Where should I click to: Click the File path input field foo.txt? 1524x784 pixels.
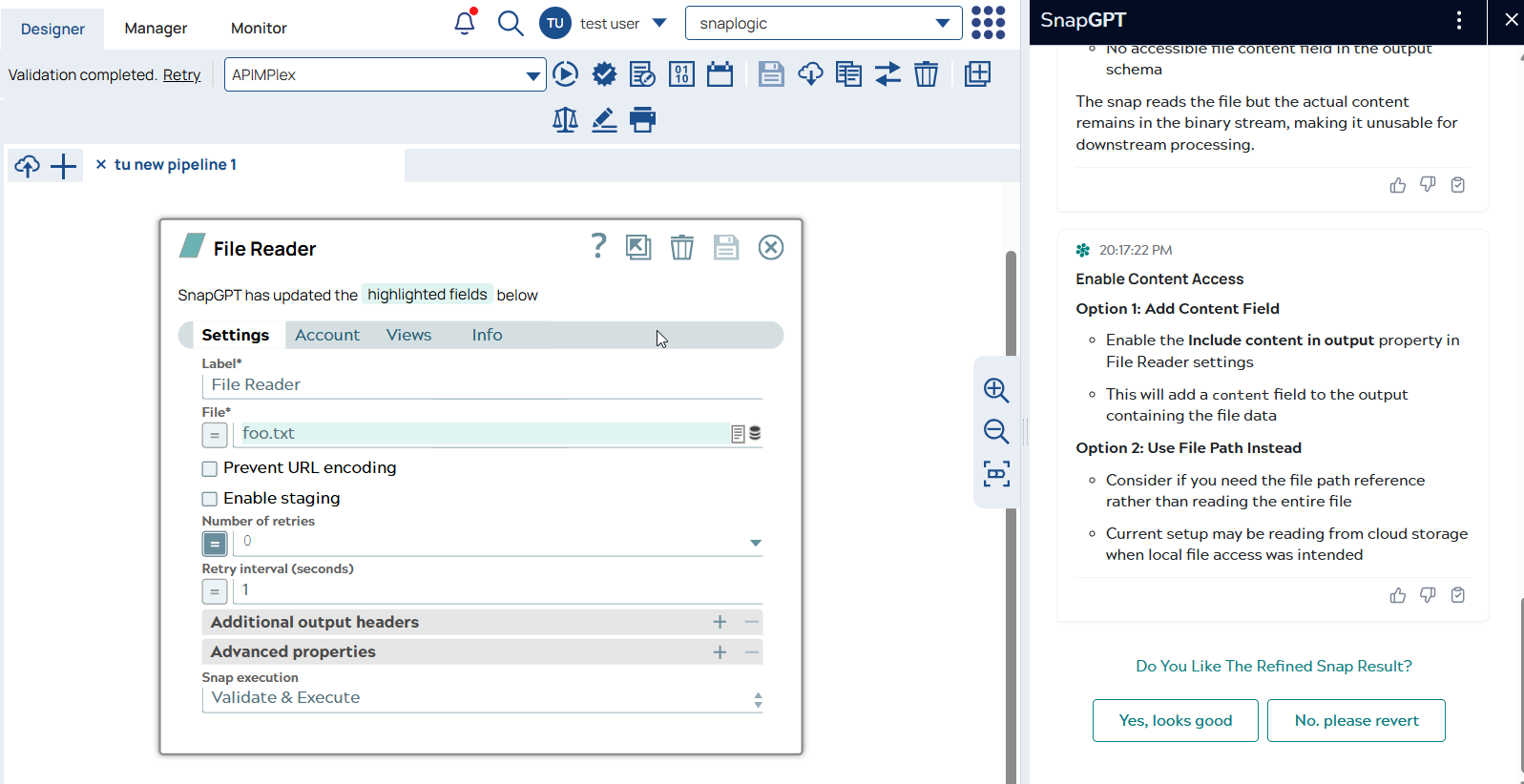coord(482,434)
